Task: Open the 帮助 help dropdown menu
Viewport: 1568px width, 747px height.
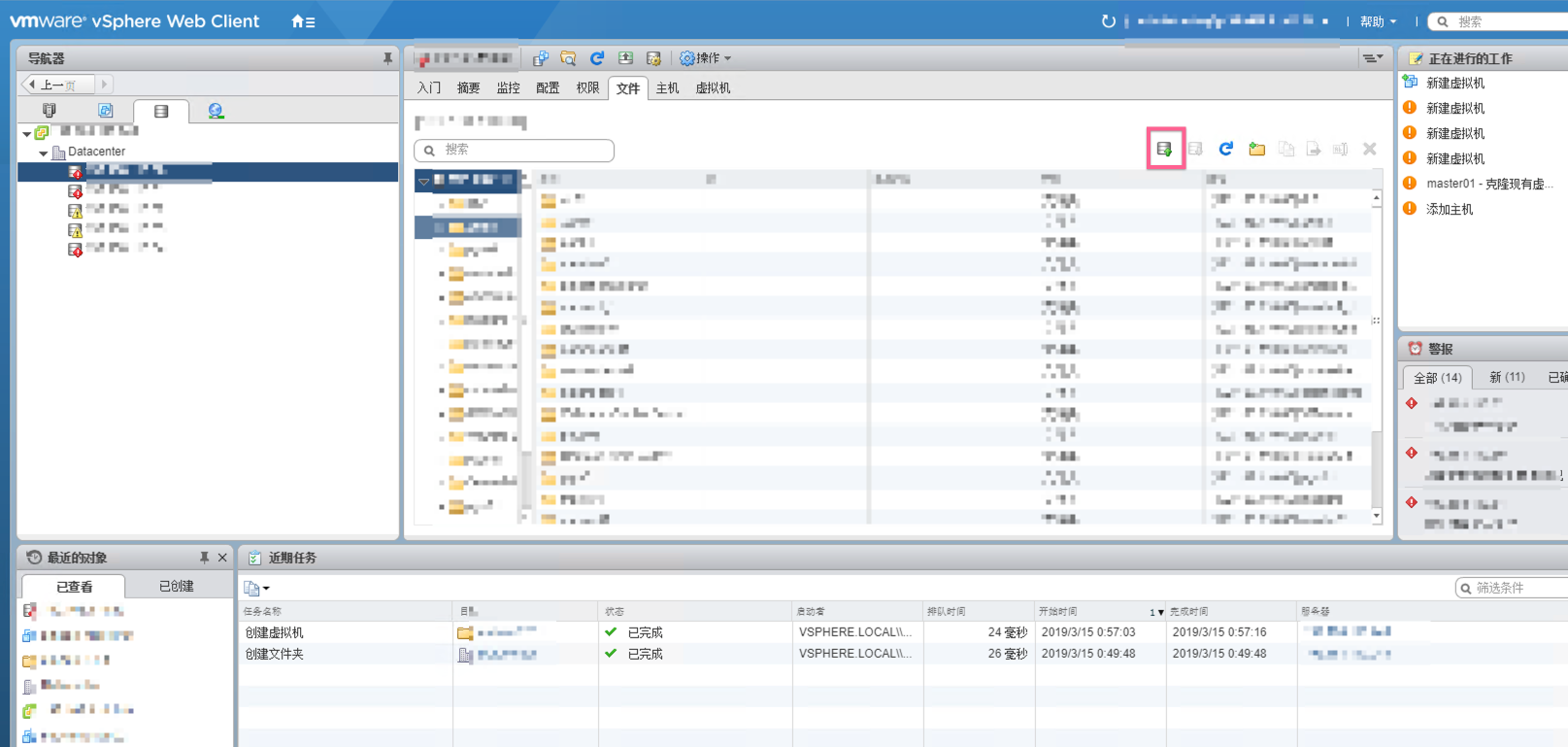Action: 1378,21
